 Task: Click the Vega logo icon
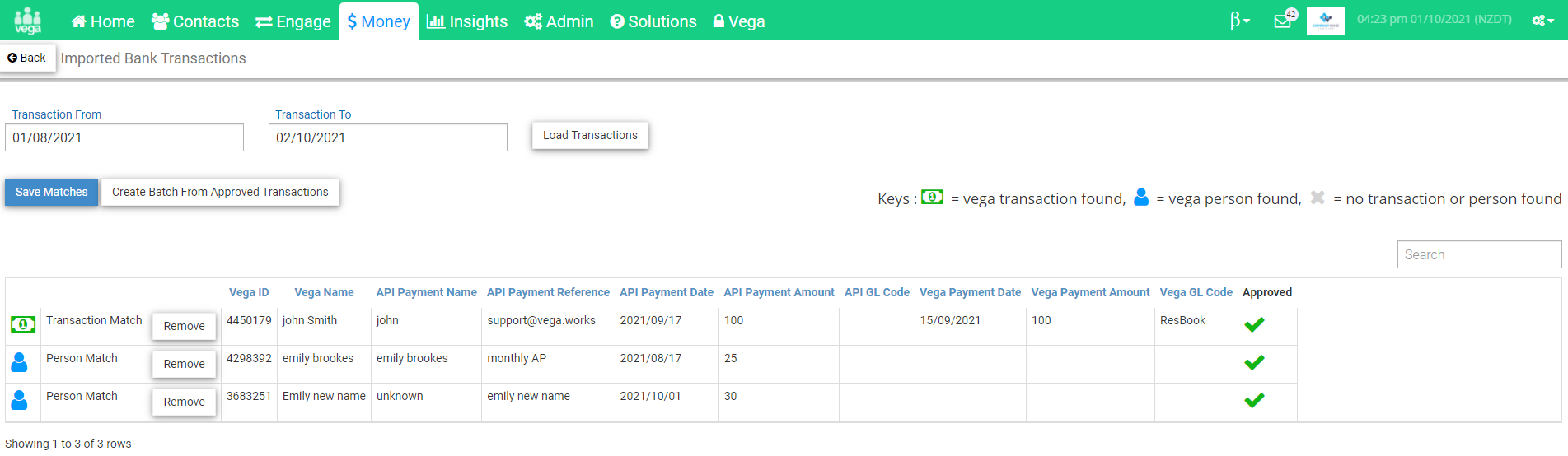pyautogui.click(x=28, y=21)
